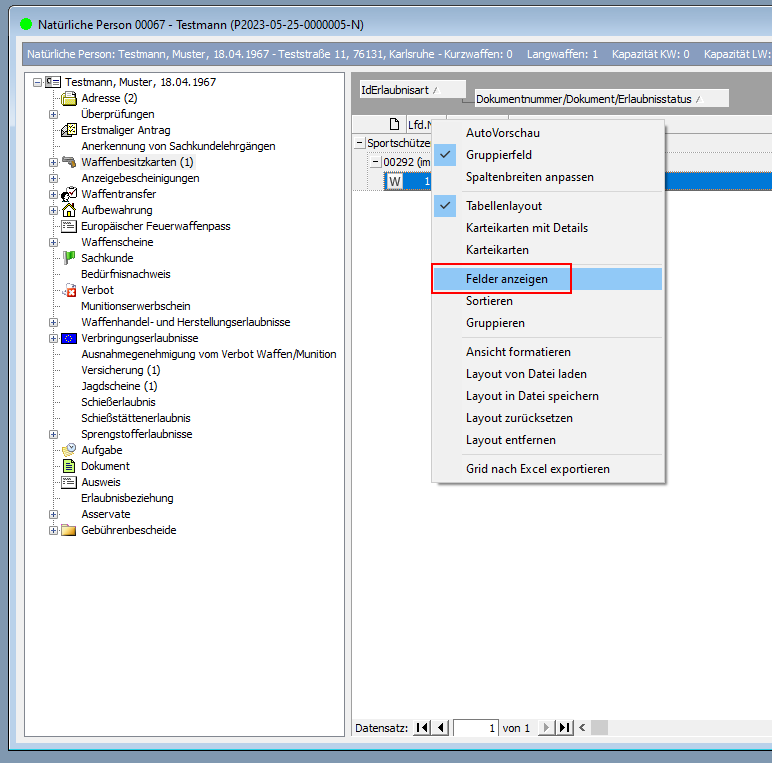Image resolution: width=772 pixels, height=763 pixels.
Task: Go to the first record button
Action: tap(422, 728)
